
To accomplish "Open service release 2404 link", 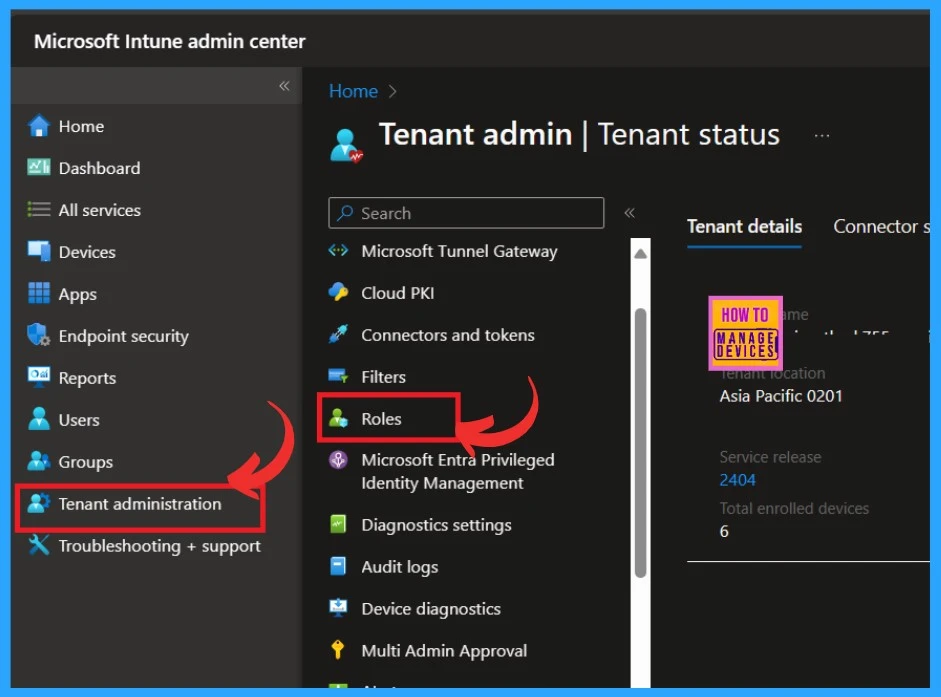I will point(737,480).
